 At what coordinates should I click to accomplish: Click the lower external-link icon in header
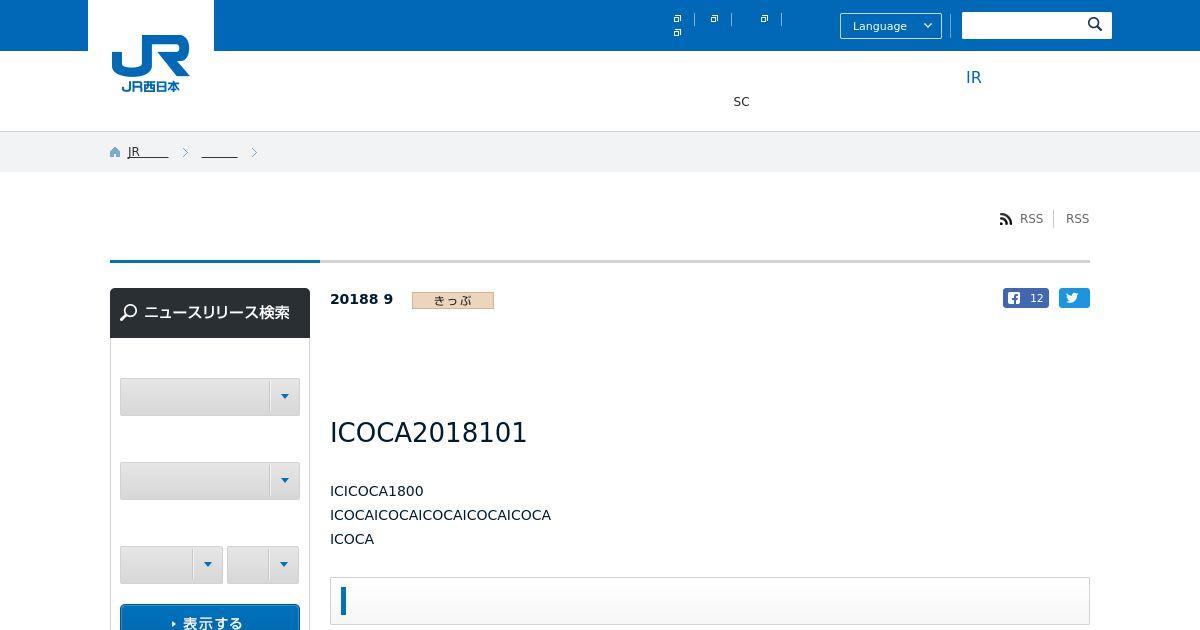point(677,33)
